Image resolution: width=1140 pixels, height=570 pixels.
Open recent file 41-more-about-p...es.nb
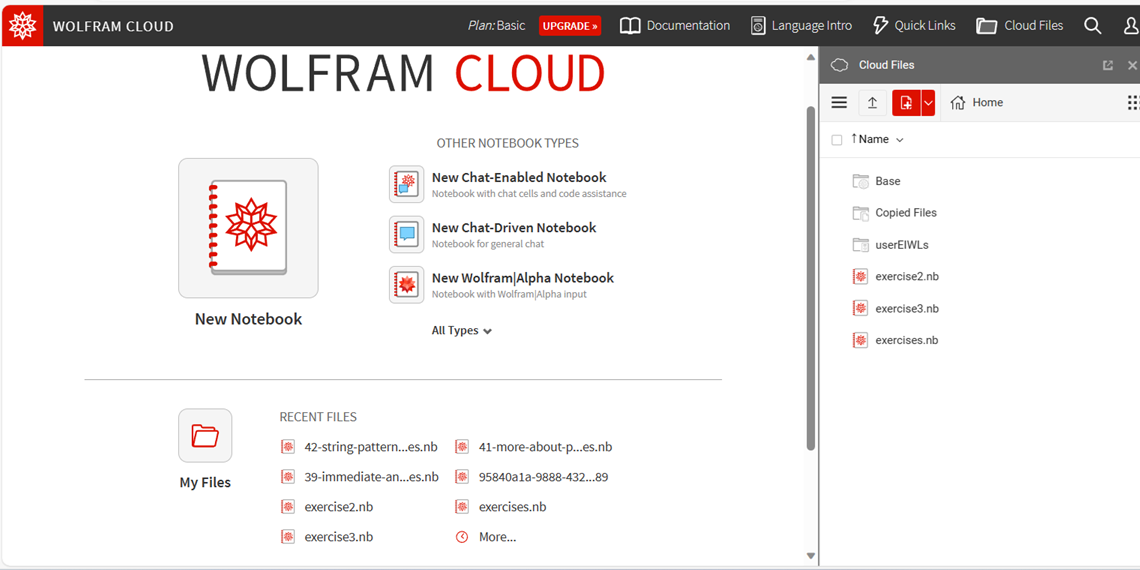(545, 447)
